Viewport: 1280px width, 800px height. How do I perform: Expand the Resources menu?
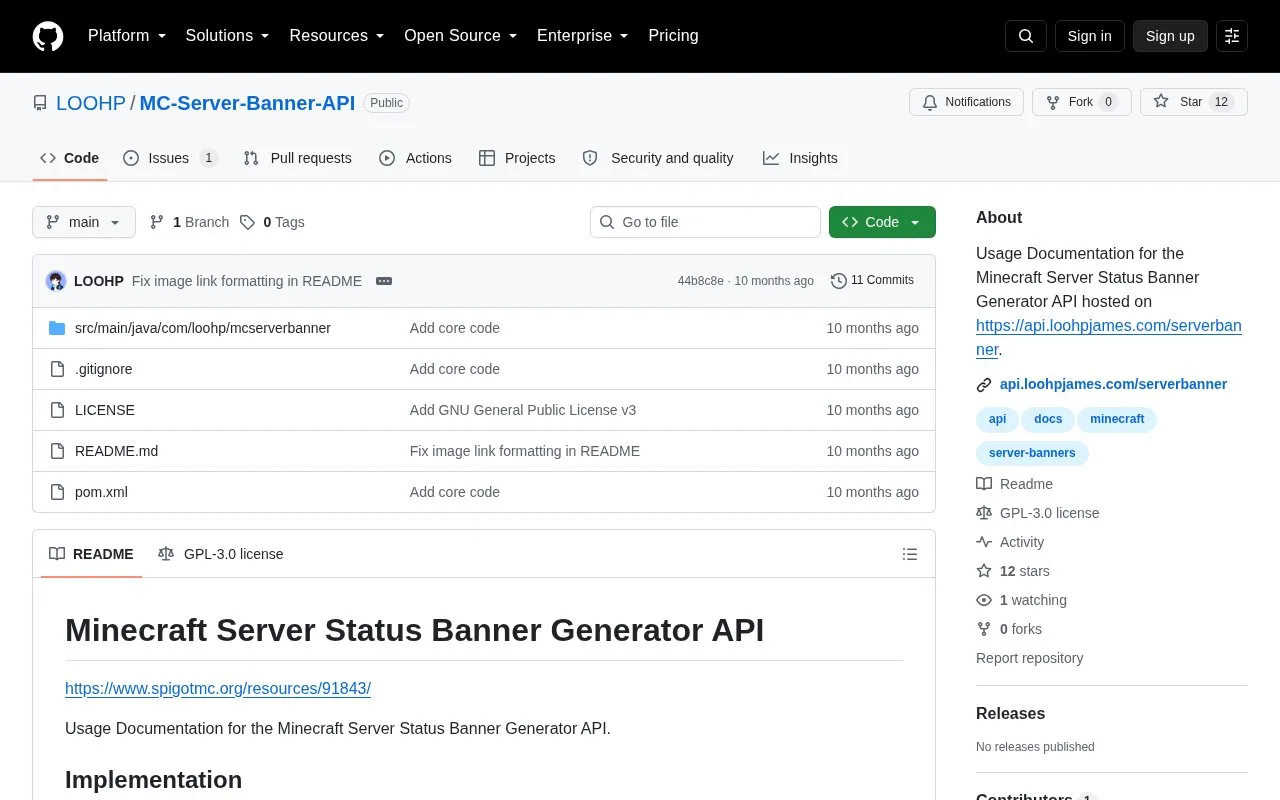tap(337, 36)
